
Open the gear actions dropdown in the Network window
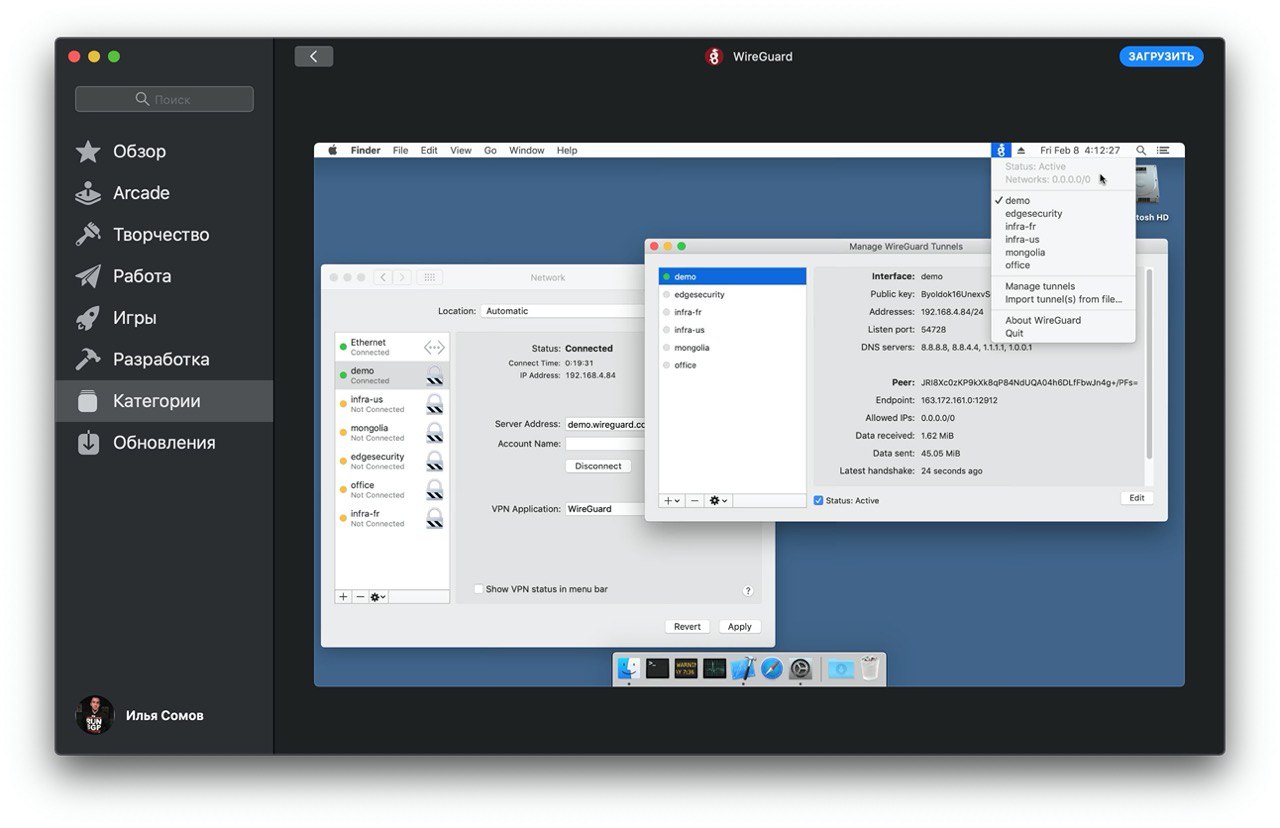(378, 597)
